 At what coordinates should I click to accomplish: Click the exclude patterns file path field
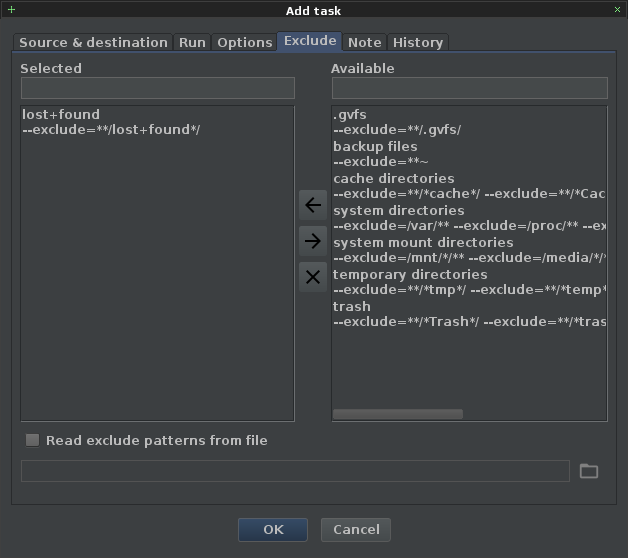[295, 471]
